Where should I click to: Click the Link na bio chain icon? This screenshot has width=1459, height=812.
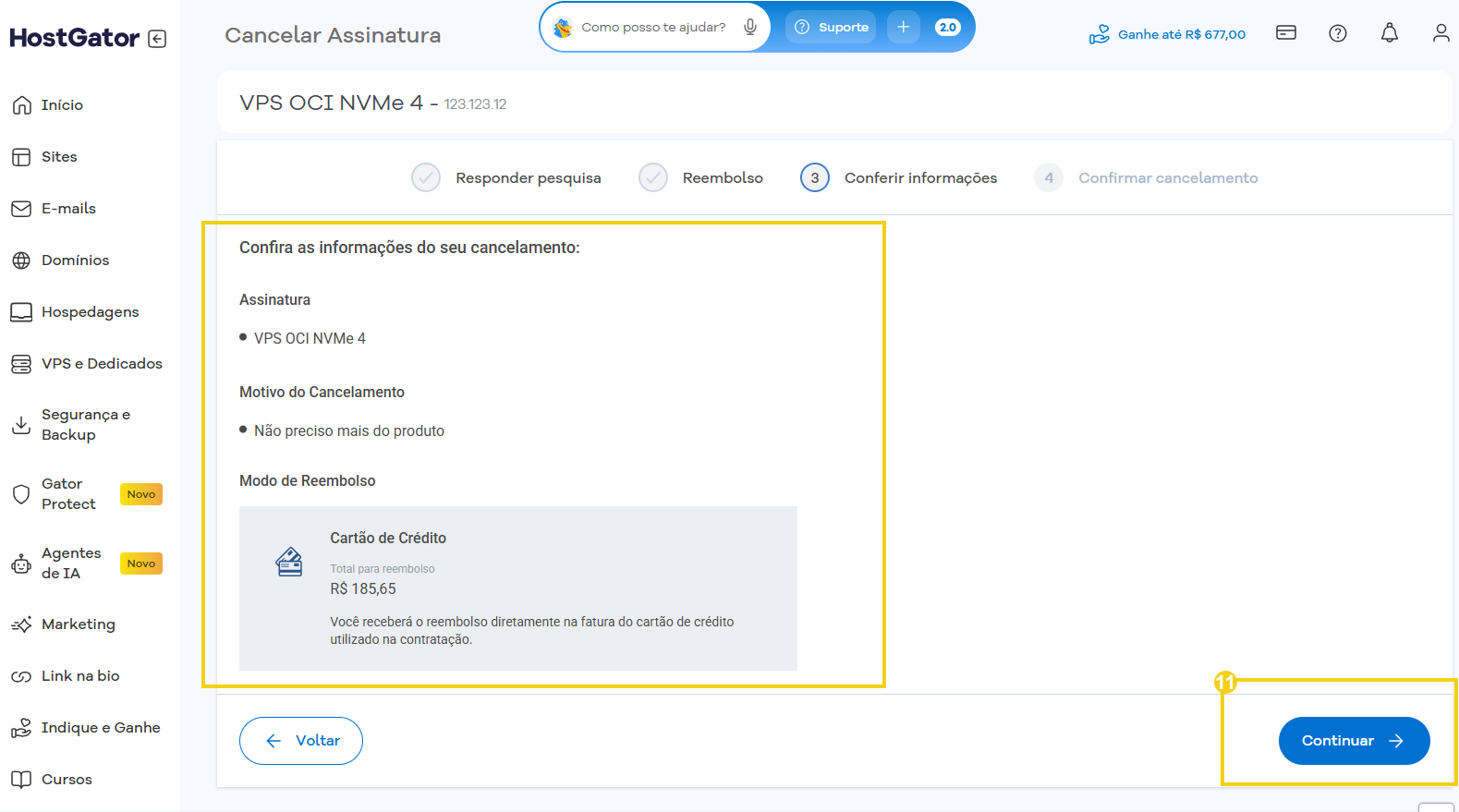21,676
